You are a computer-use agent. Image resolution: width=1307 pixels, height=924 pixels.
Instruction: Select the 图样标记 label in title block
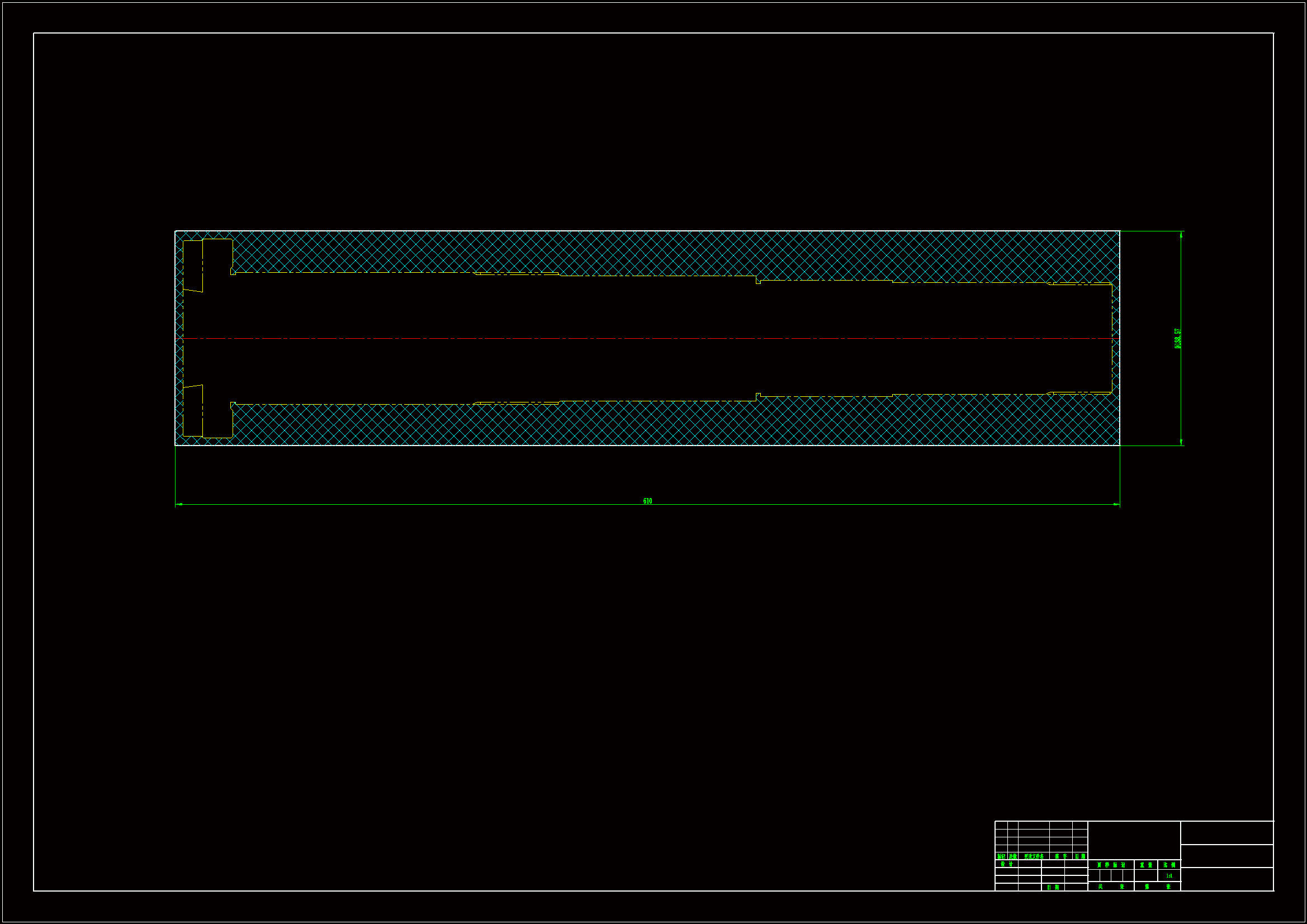[x=1111, y=865]
